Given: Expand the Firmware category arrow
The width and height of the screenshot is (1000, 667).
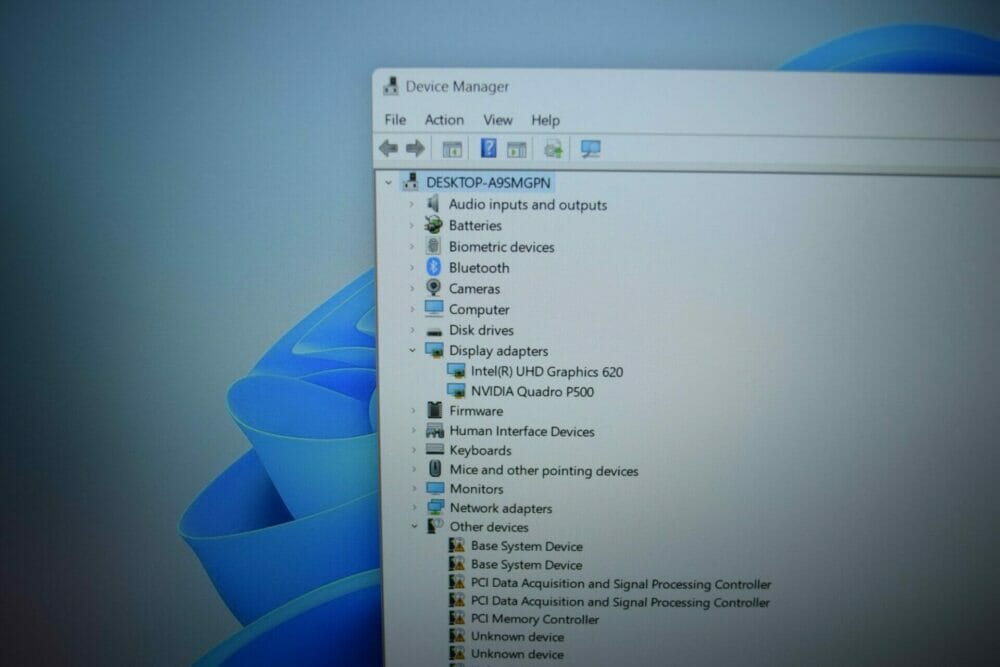Looking at the screenshot, I should tap(413, 411).
